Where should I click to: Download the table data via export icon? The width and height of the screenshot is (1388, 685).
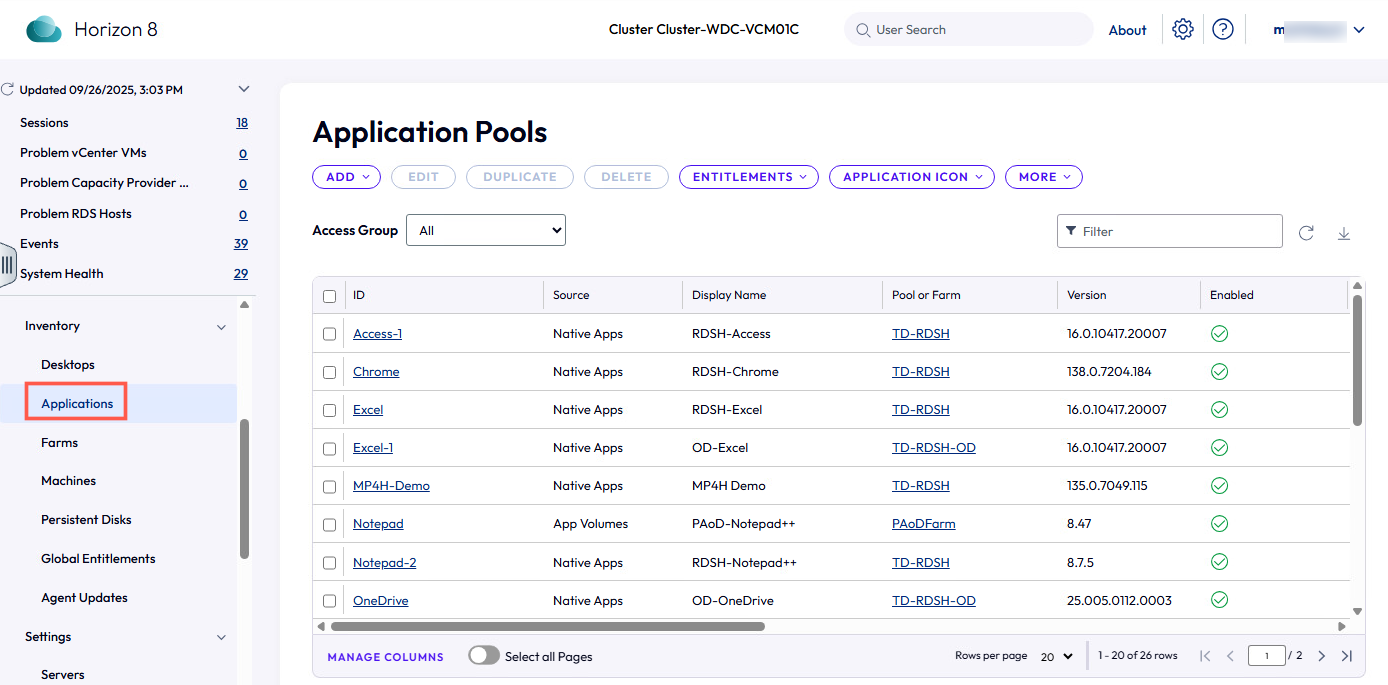pos(1344,232)
